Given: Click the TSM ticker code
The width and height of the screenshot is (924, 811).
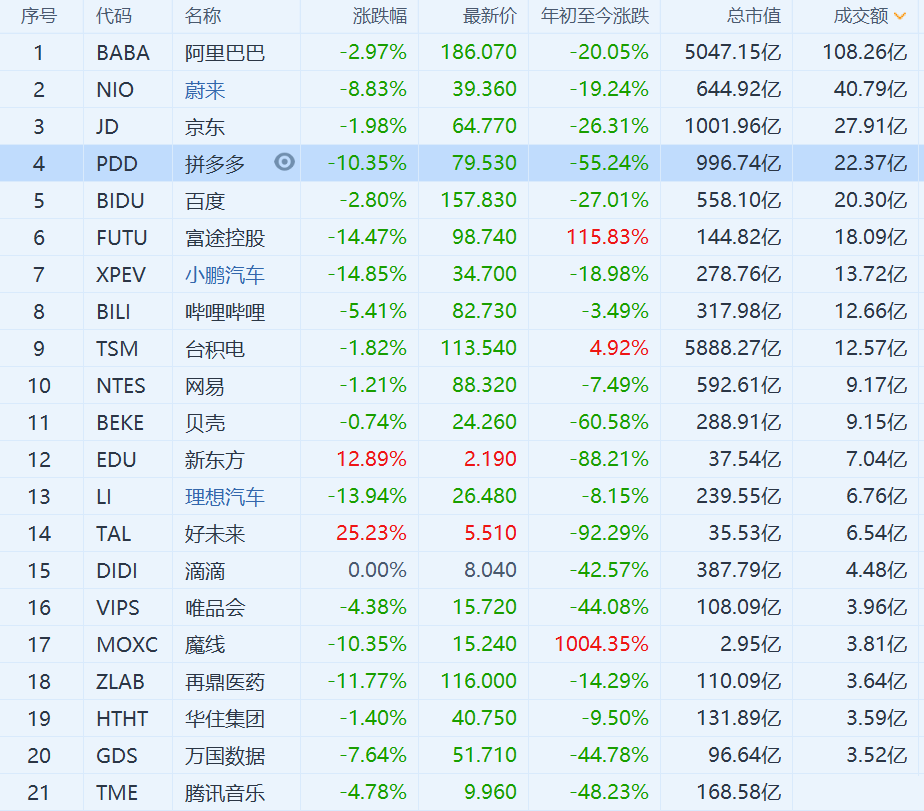Looking at the screenshot, I should (118, 349).
